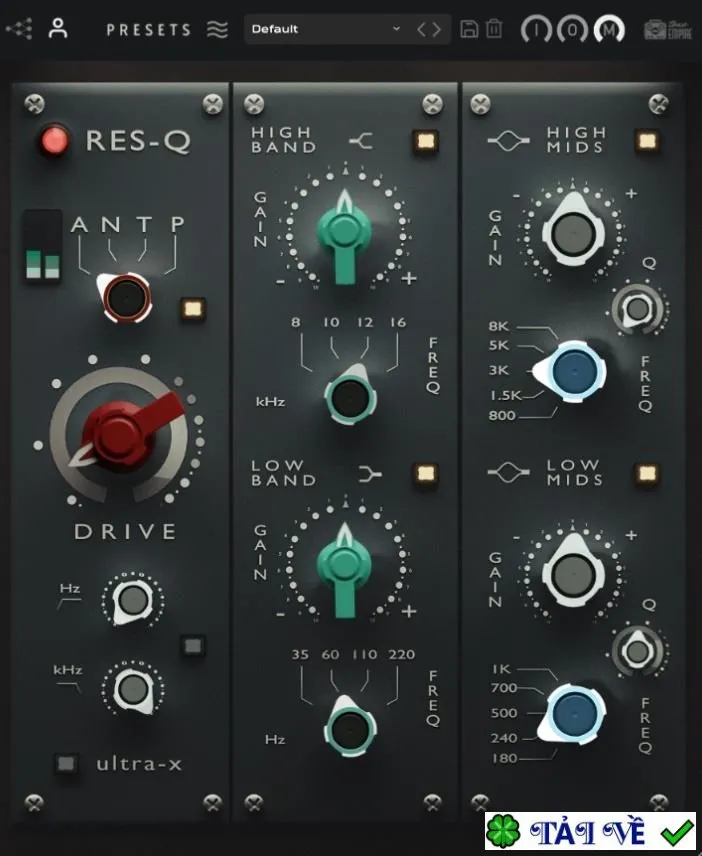Toggle the red RES-Q power button
This screenshot has height=856, width=702.
pyautogui.click(x=55, y=140)
